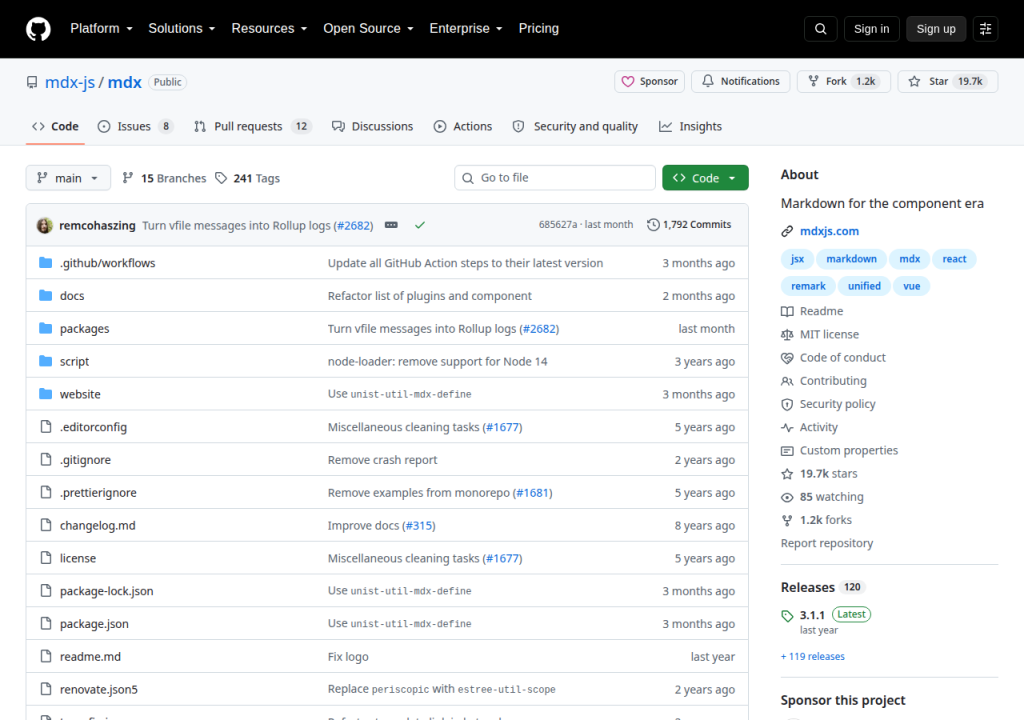The height and width of the screenshot is (720, 1024).
Task: Click the commit details ellipsis icon
Action: coord(391,225)
